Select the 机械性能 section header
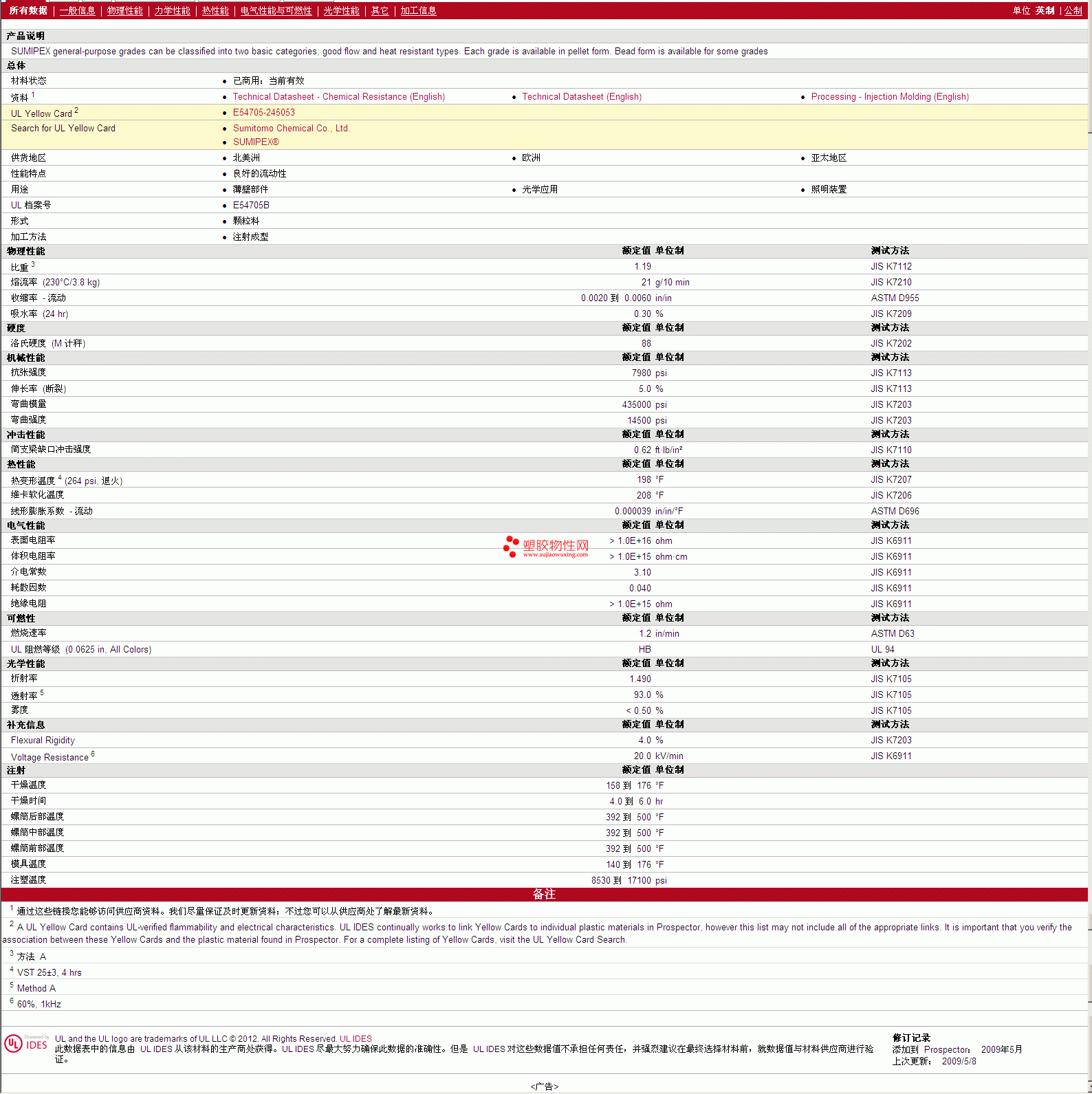 click(25, 358)
